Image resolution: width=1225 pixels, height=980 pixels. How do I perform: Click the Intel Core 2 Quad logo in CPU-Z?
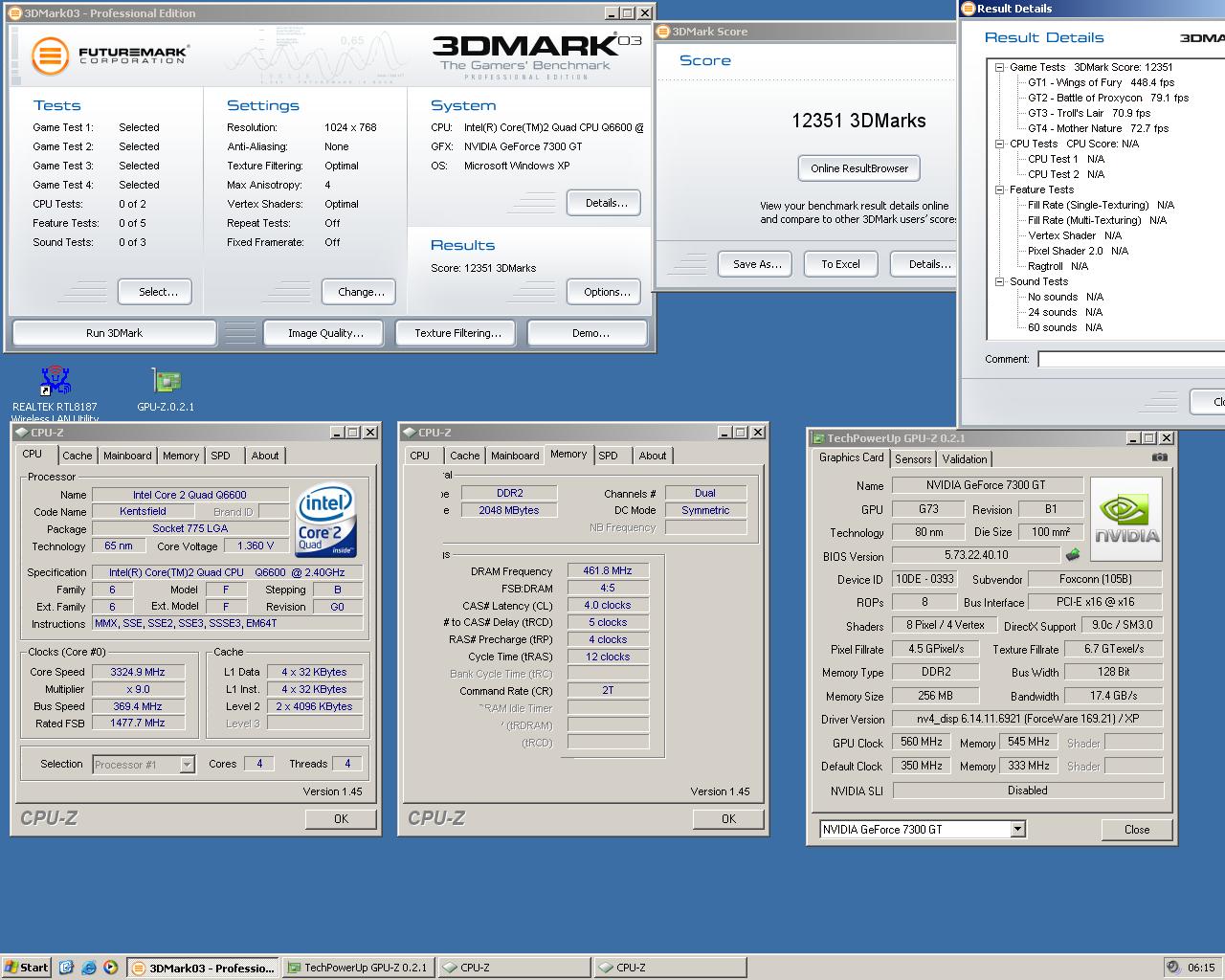click(x=326, y=520)
